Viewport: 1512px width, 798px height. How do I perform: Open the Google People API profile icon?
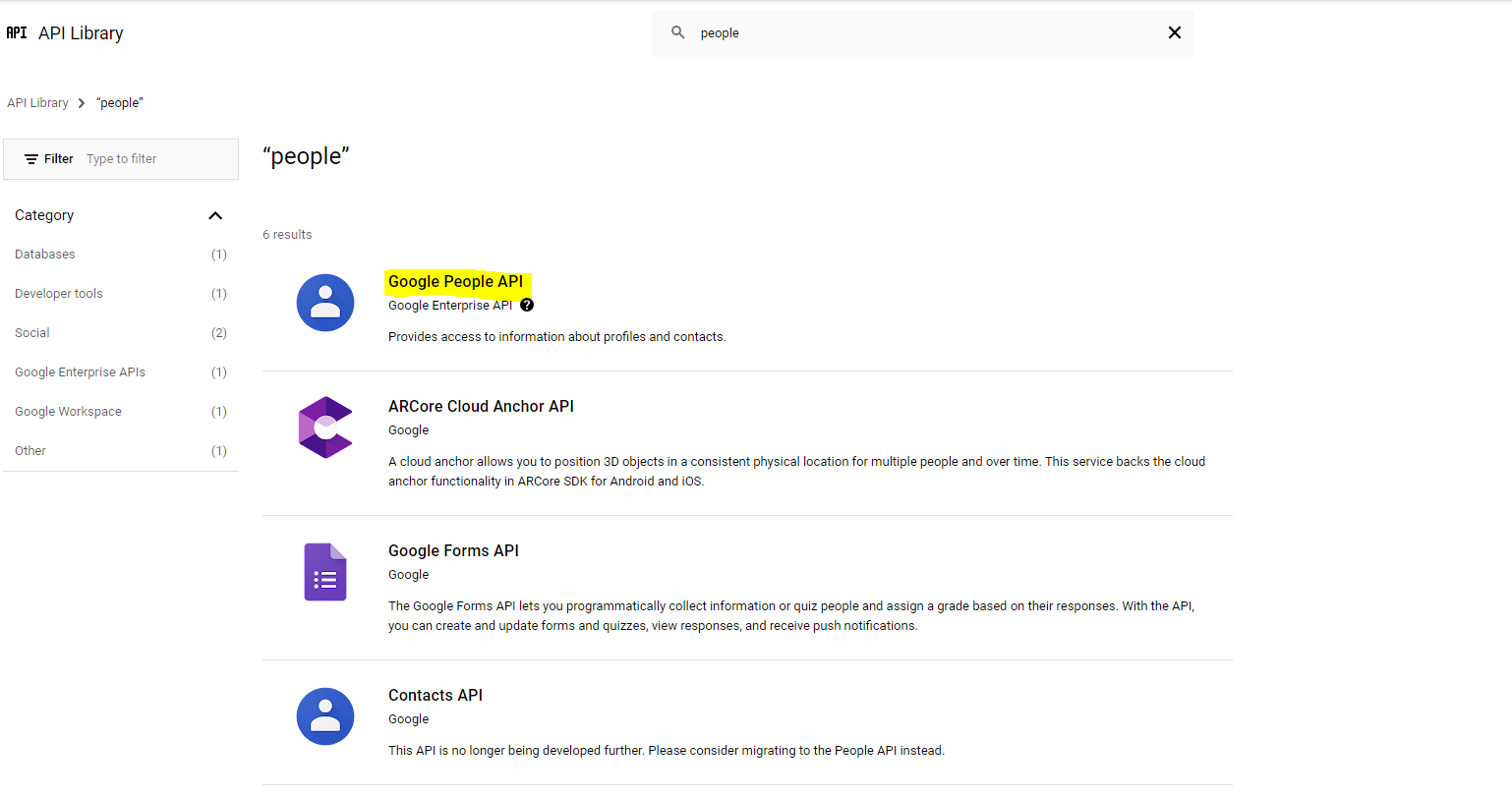(x=325, y=303)
